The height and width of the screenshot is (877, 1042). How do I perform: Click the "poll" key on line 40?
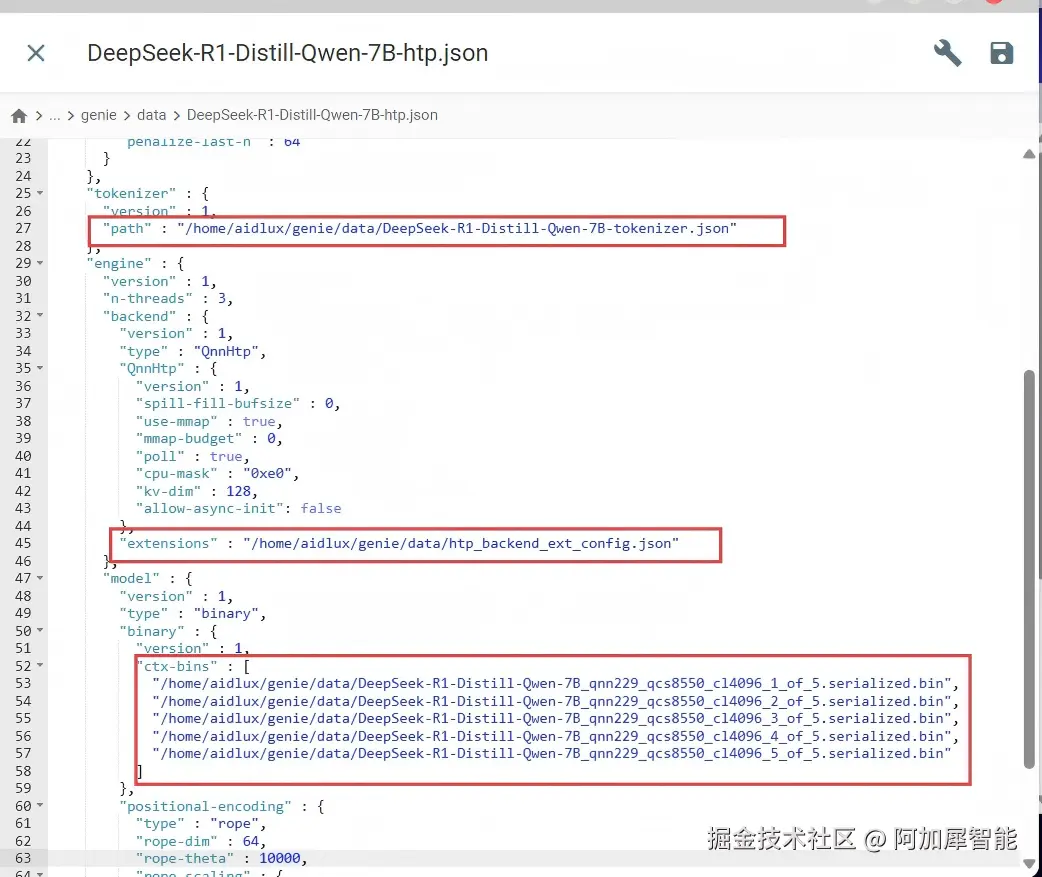160,456
